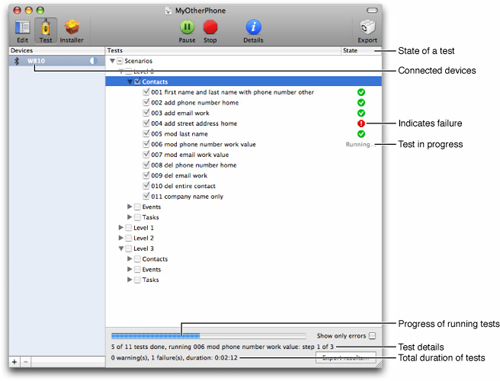Click the Export toolbar icon
The height and width of the screenshot is (381, 500).
point(367,31)
